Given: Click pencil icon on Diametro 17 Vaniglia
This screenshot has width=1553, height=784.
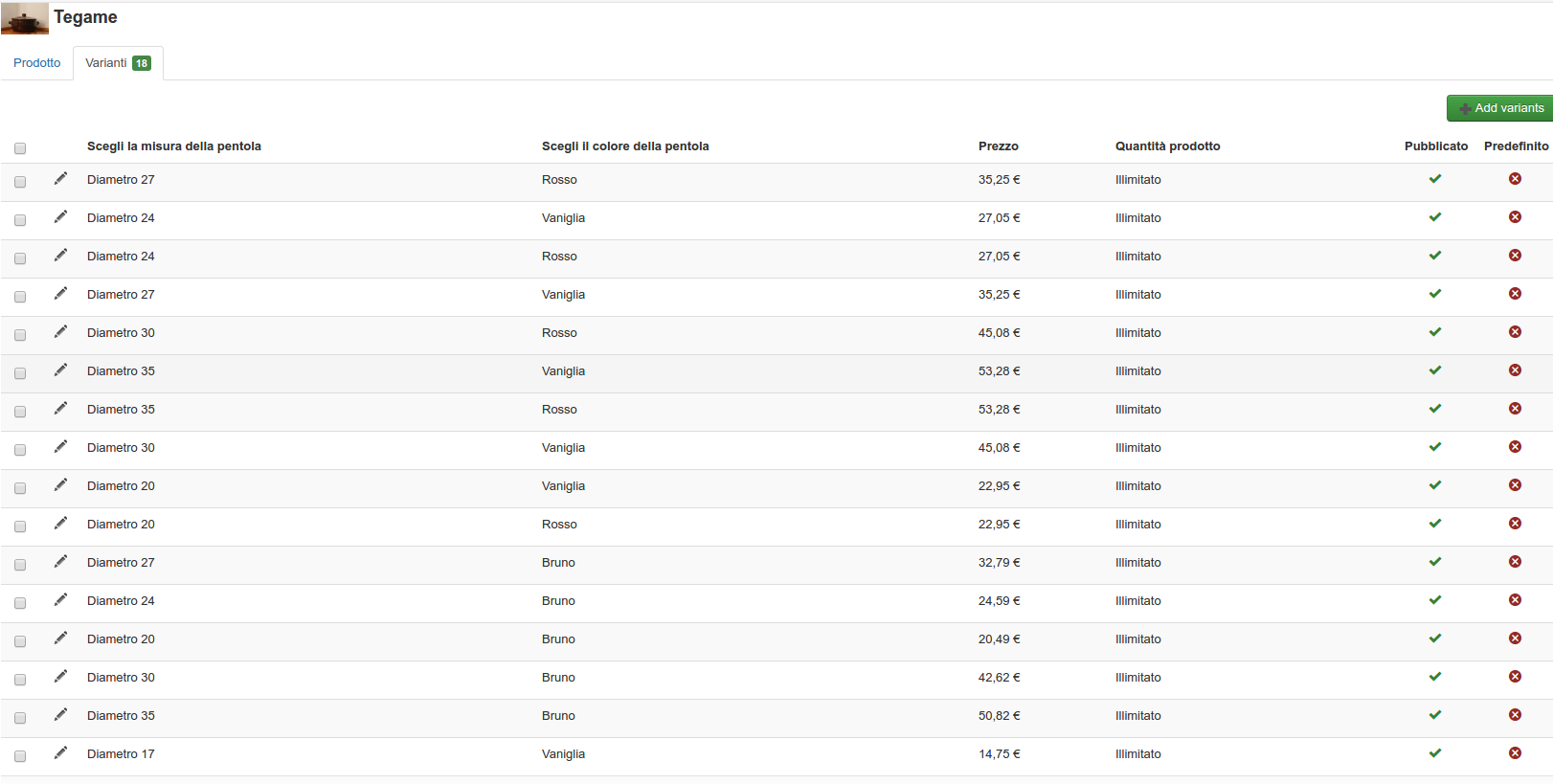Looking at the screenshot, I should [x=60, y=753].
